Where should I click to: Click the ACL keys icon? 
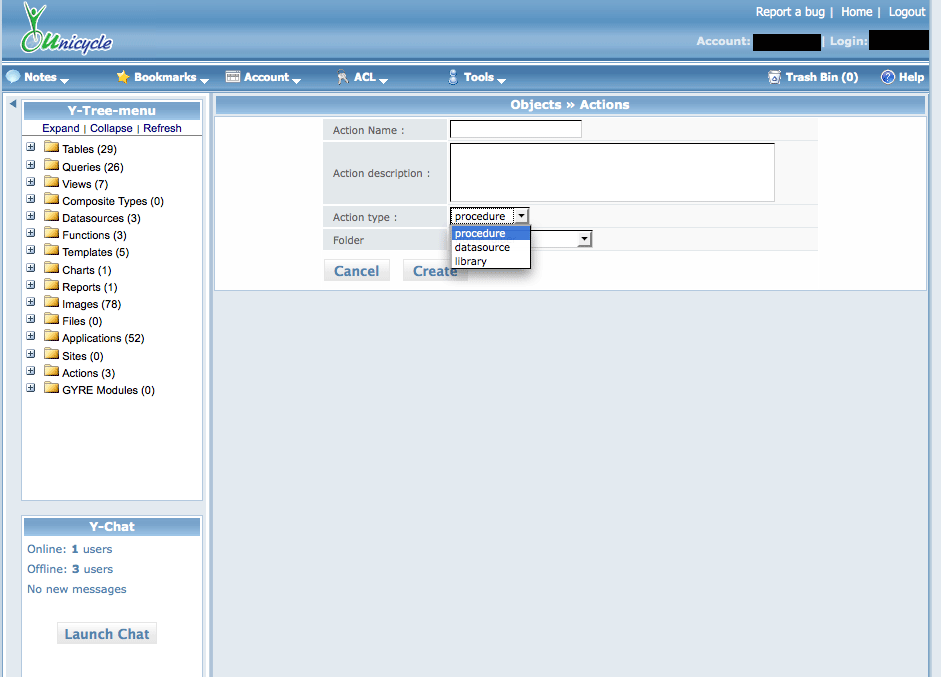[342, 77]
